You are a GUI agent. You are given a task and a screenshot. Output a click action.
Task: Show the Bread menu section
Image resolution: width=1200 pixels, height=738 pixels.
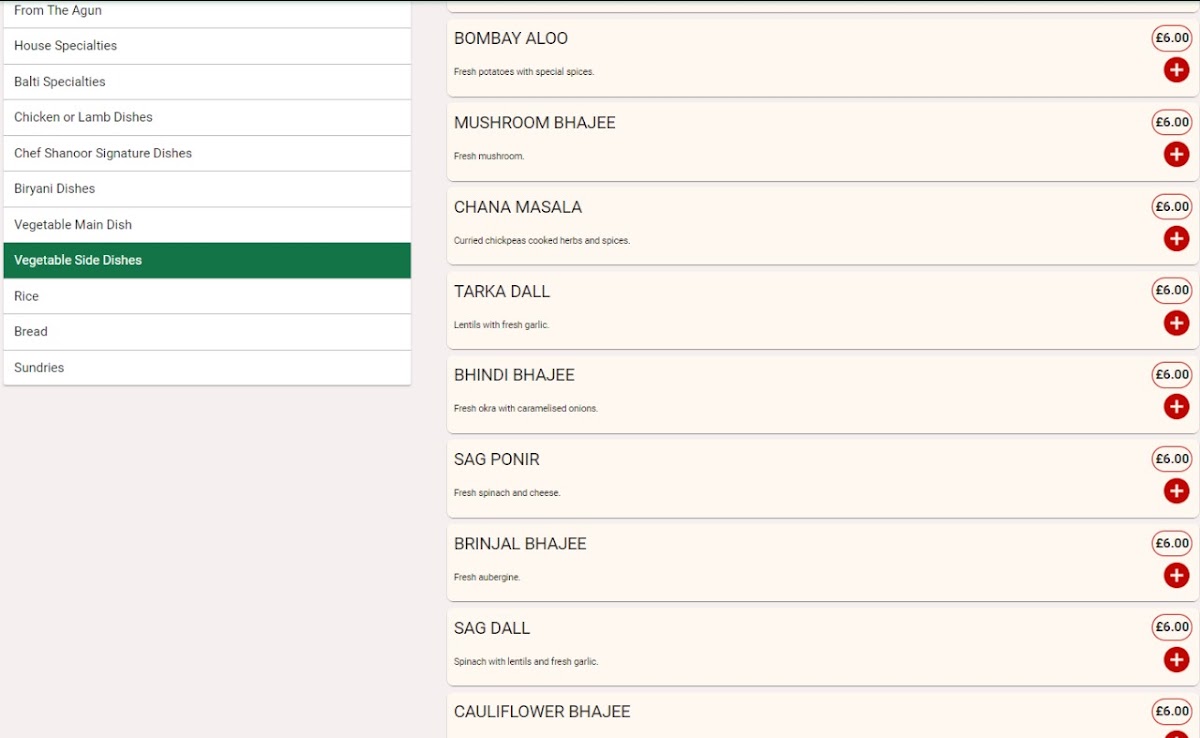[207, 332]
